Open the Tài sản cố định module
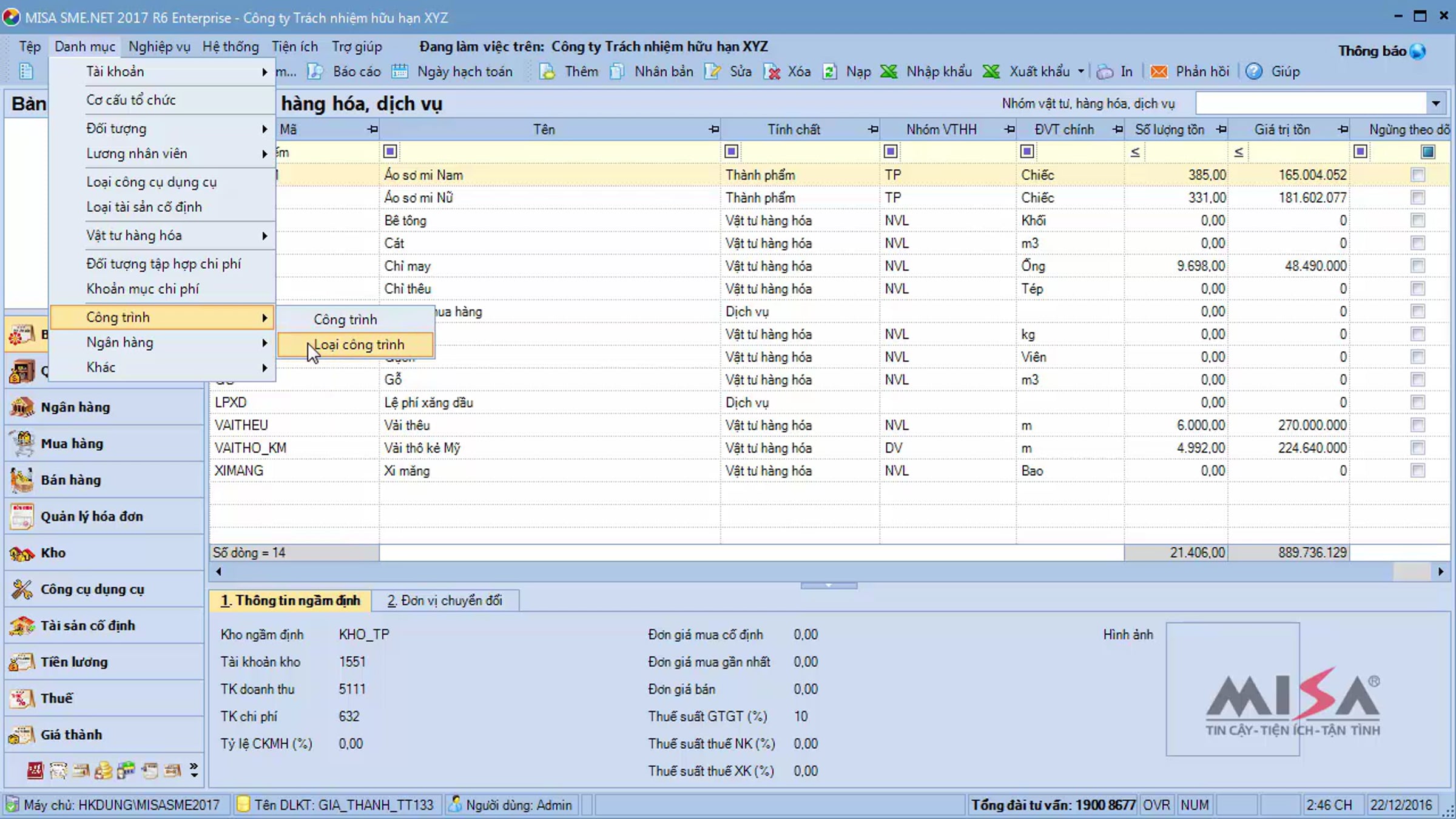The height and width of the screenshot is (819, 1456). click(104, 625)
